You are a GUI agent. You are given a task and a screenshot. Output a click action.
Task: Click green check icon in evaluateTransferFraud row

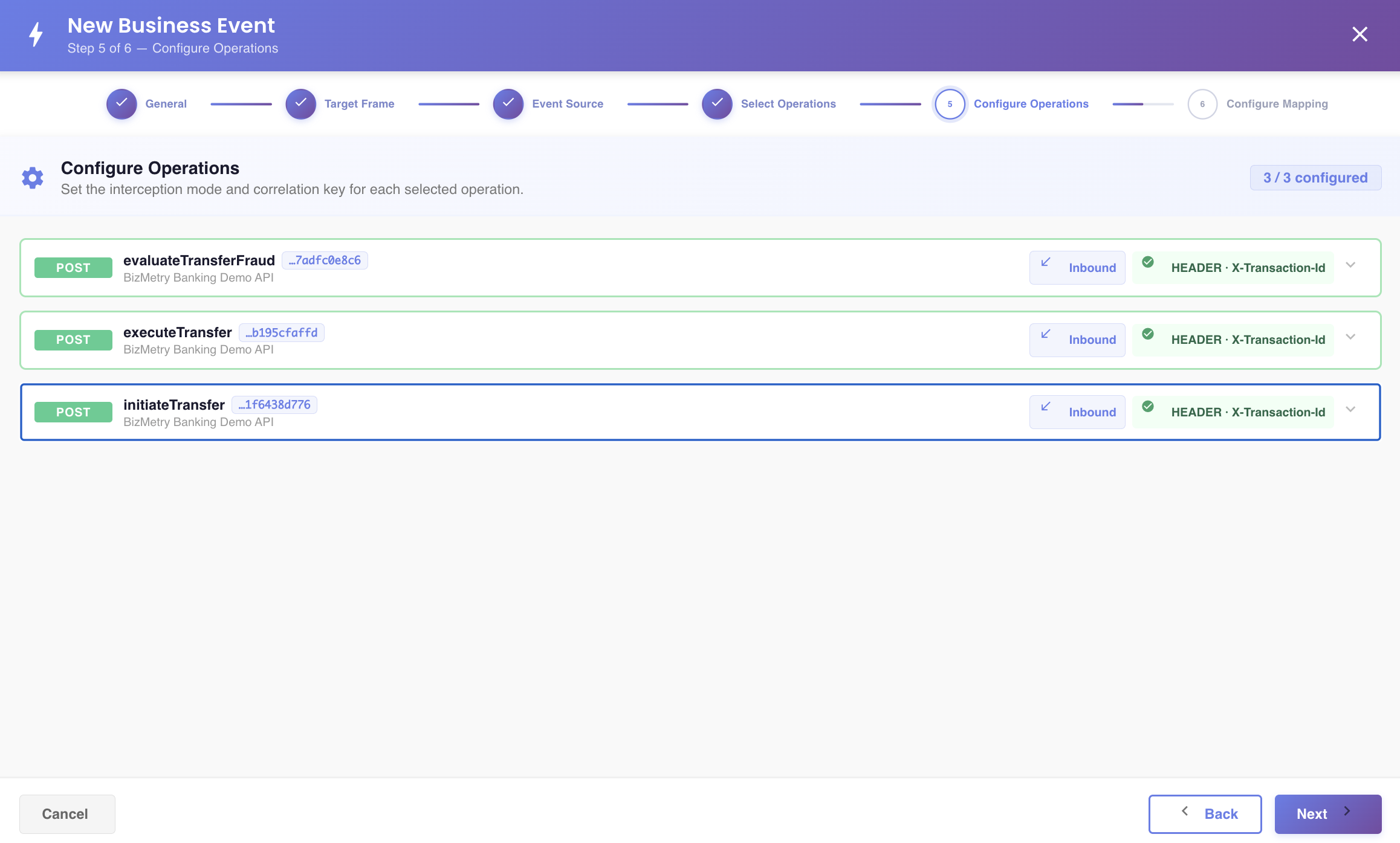coord(1148,262)
